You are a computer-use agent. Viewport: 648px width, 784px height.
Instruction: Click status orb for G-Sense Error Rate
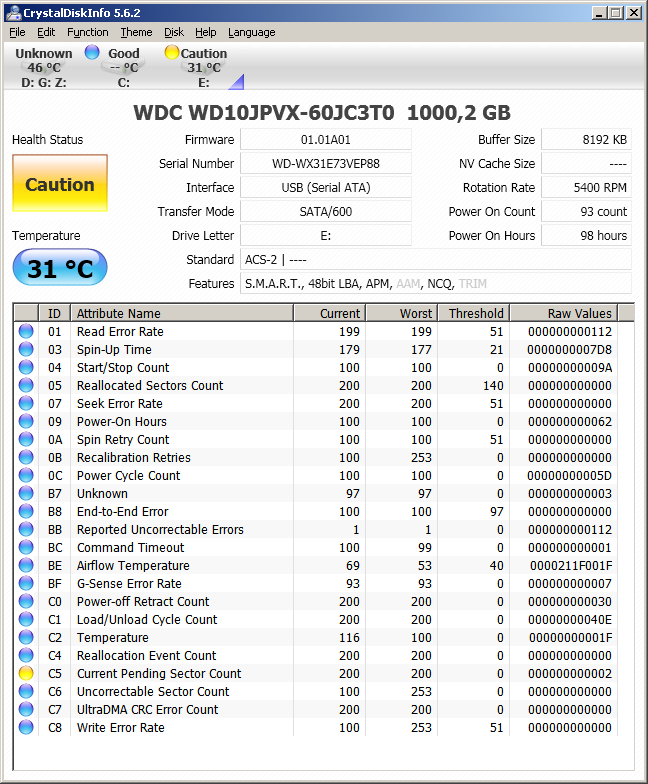26,583
